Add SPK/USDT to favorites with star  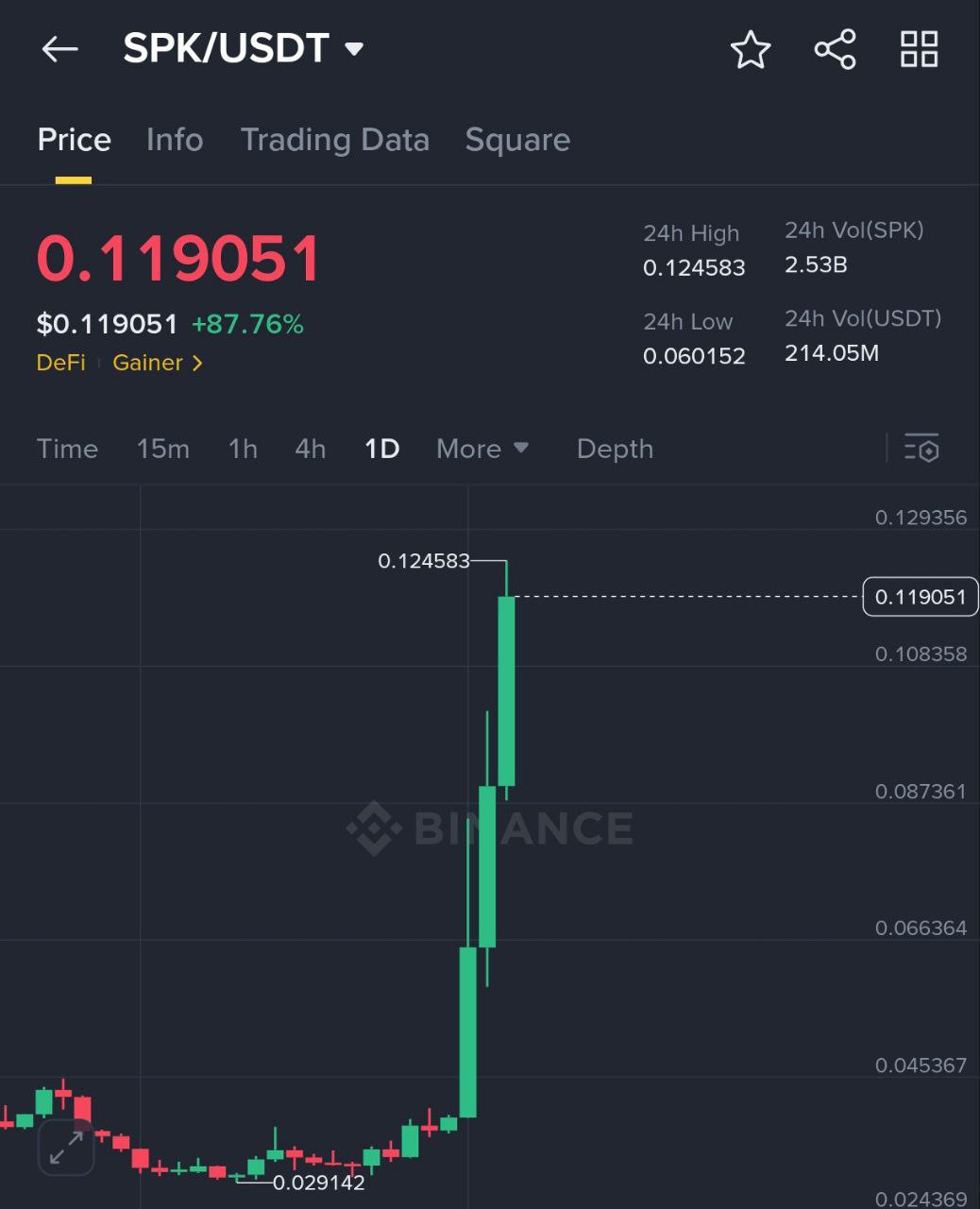tap(751, 49)
